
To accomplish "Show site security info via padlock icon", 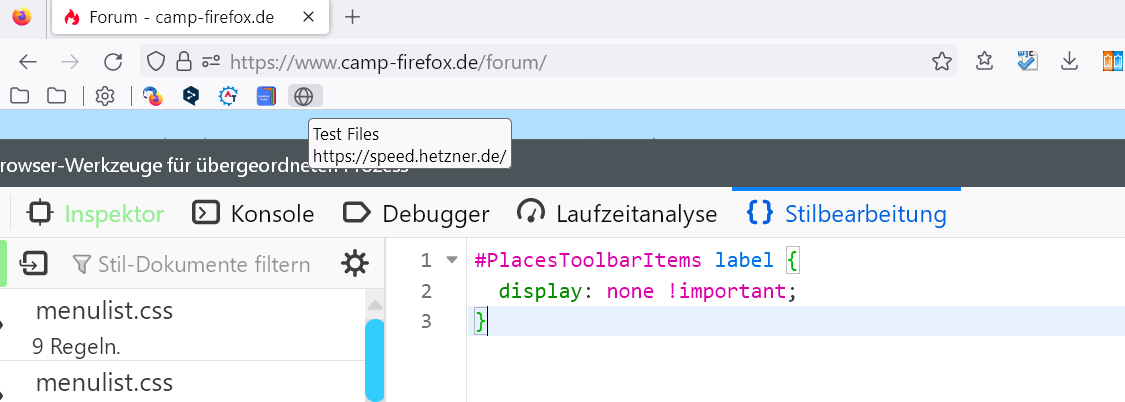I will (x=184, y=62).
